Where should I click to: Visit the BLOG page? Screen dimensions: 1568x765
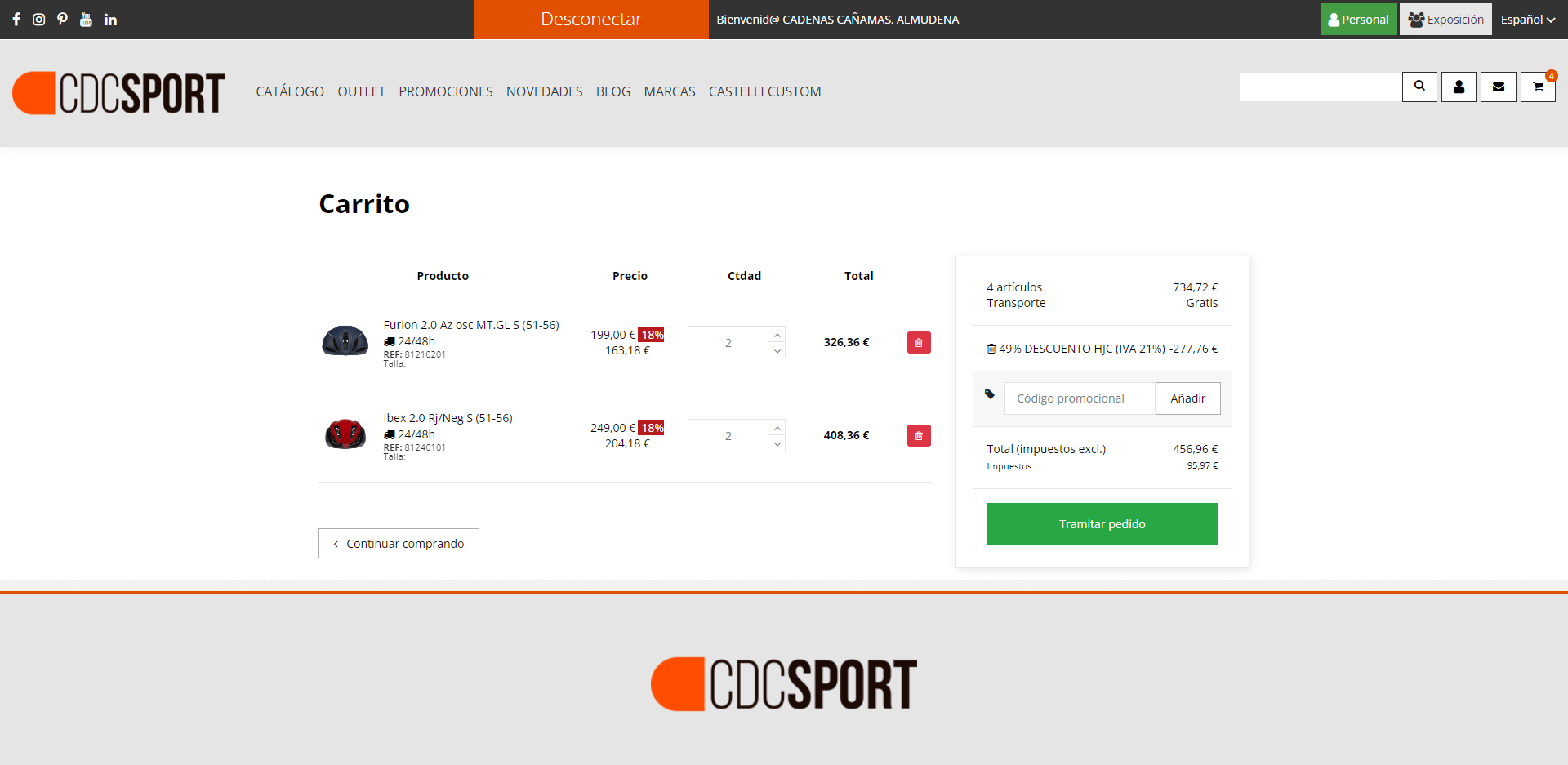point(613,91)
